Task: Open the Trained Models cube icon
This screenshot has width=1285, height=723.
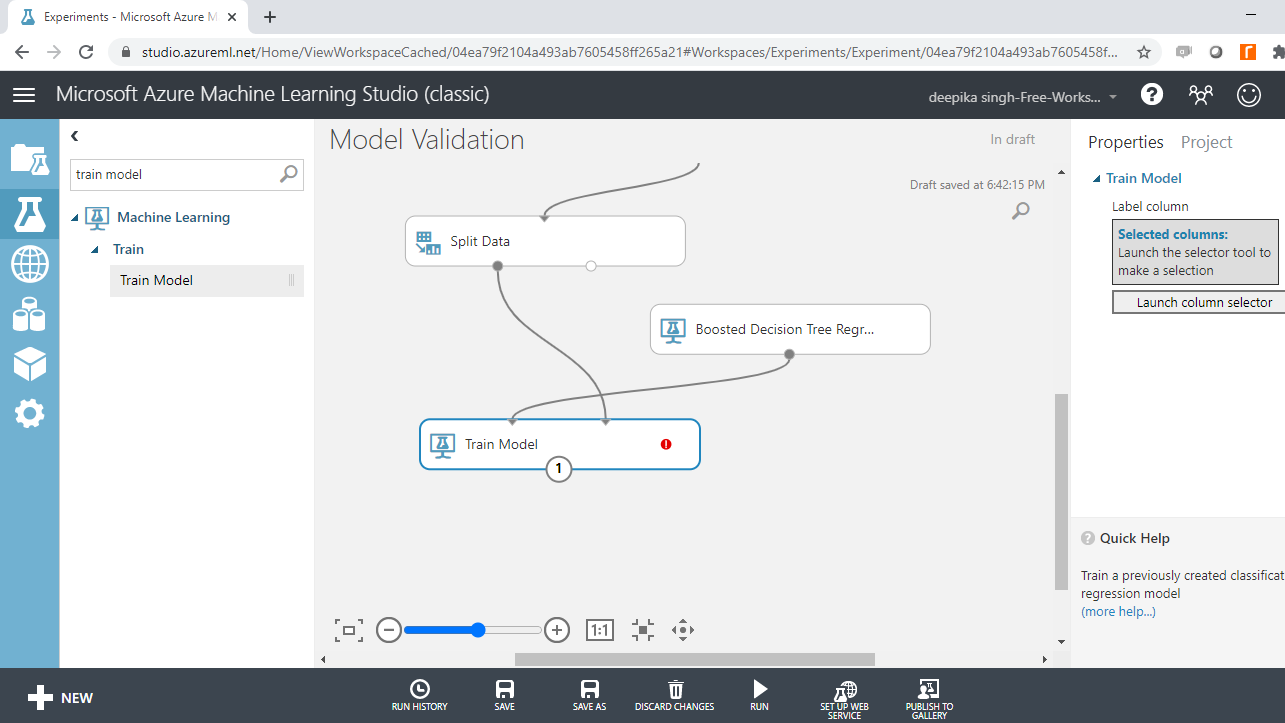Action: (29, 364)
